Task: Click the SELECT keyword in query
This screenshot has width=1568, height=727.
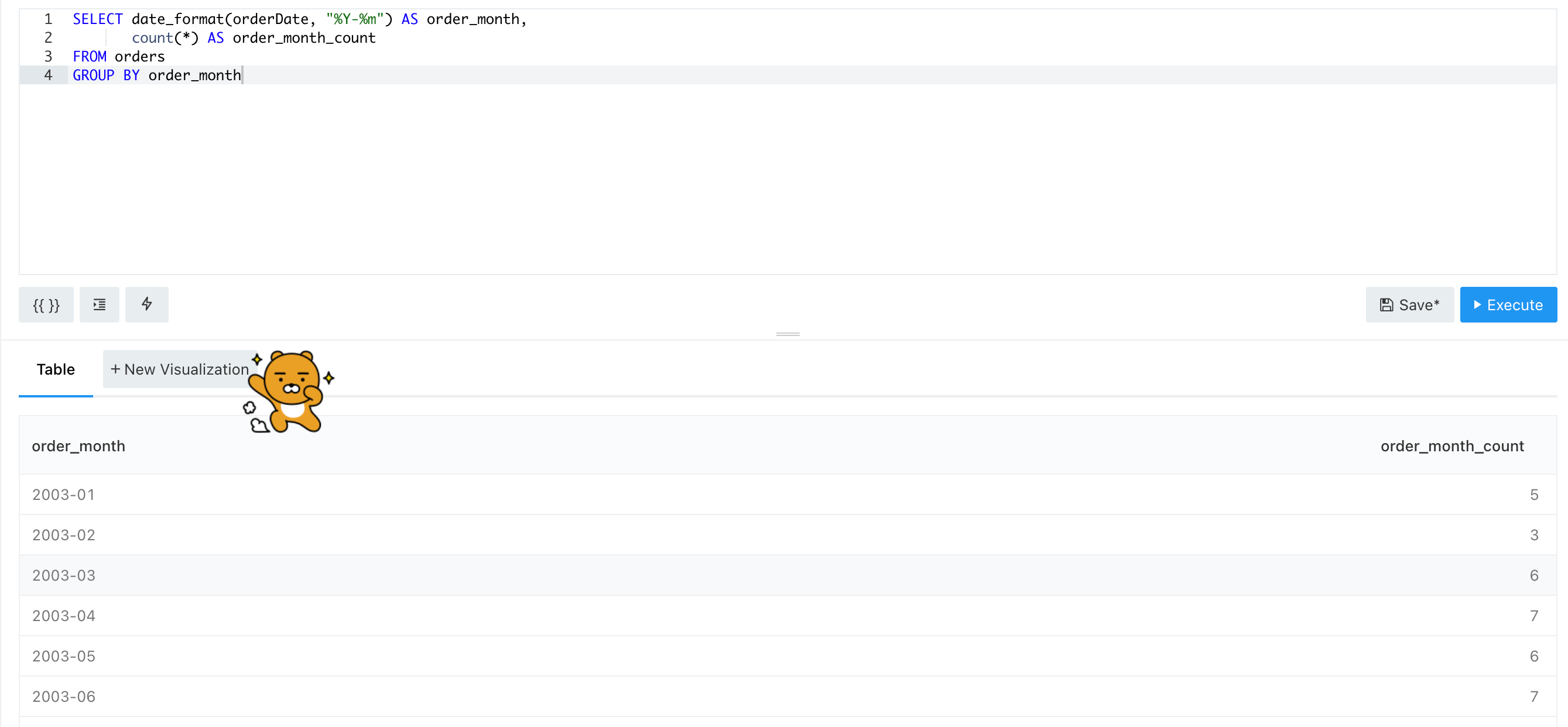Action: [97, 19]
